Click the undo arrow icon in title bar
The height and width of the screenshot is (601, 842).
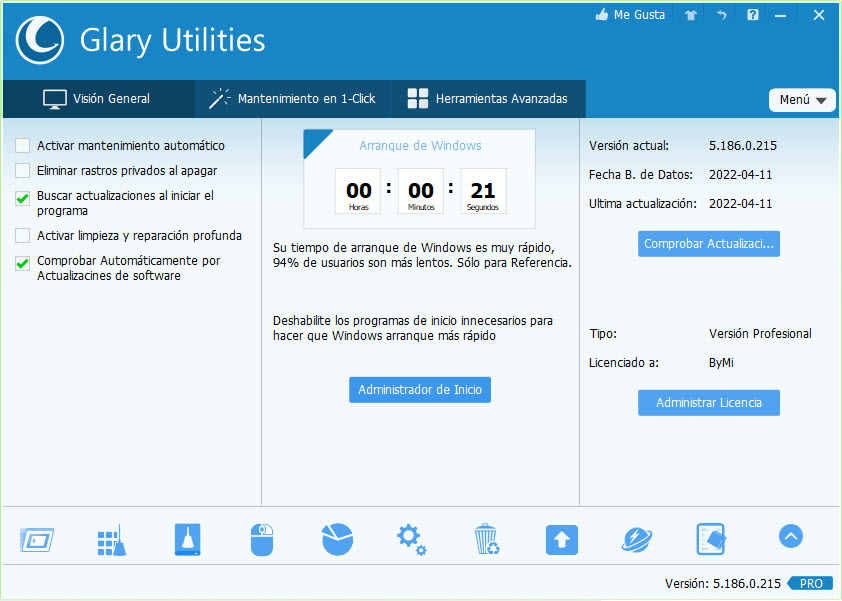click(721, 15)
